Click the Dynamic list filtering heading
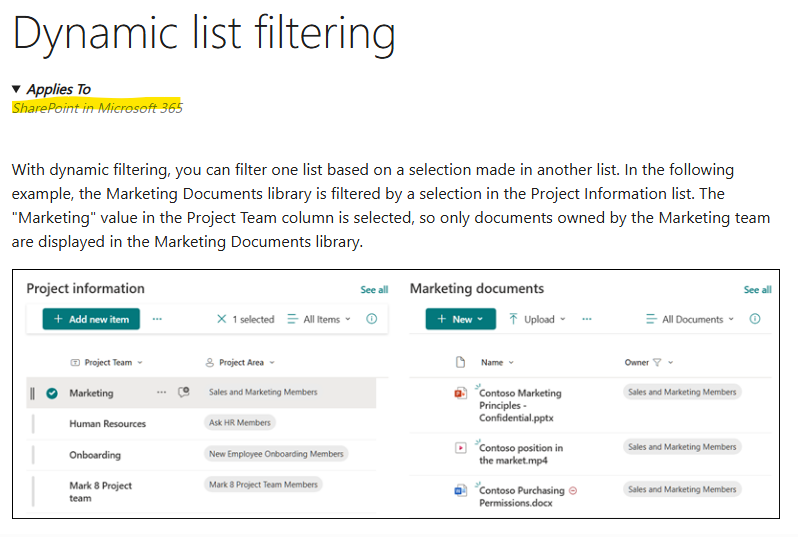Screen dimensions: 798x537 coord(204,35)
